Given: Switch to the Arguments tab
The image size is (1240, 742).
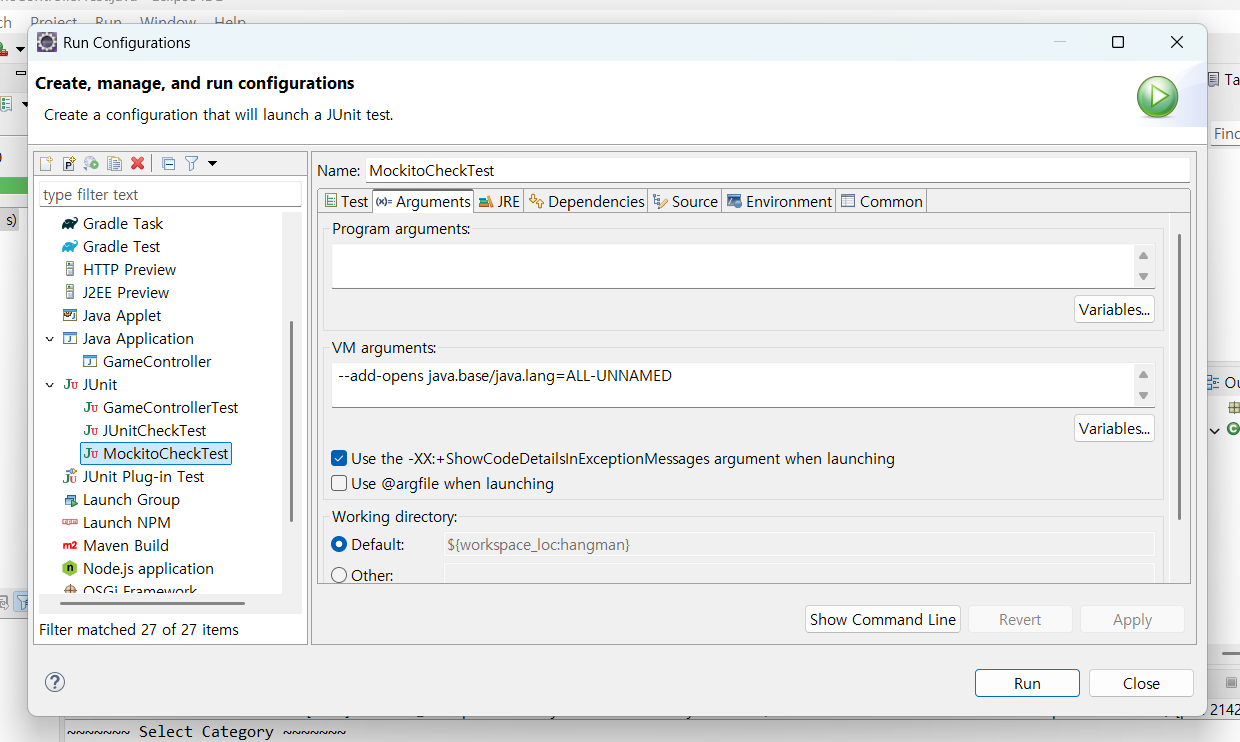Looking at the screenshot, I should point(422,201).
